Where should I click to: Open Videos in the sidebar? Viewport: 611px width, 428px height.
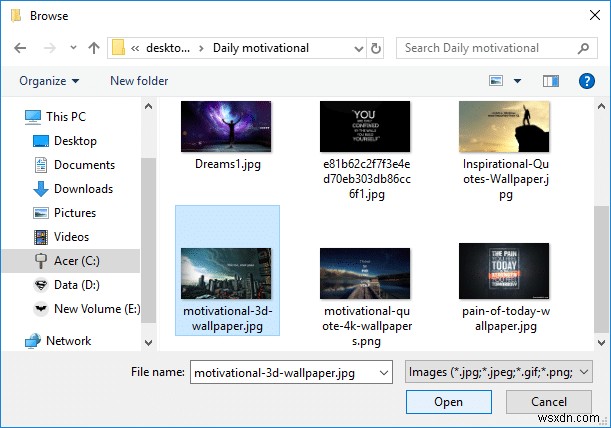(61, 237)
